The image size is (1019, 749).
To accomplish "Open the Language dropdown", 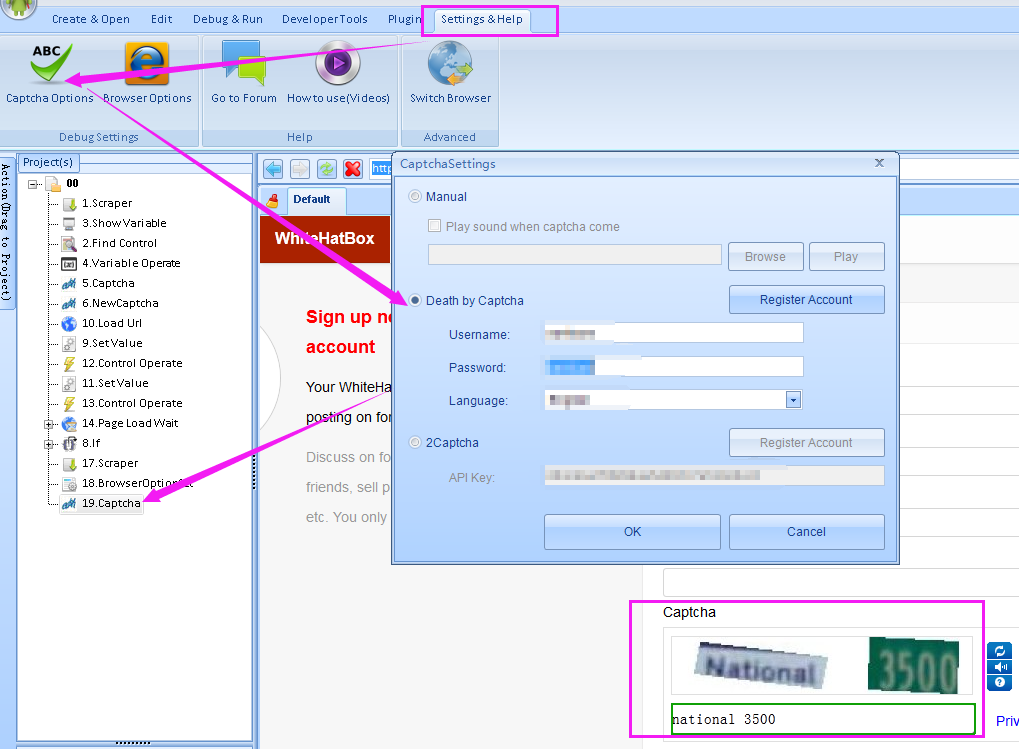I will 793,400.
